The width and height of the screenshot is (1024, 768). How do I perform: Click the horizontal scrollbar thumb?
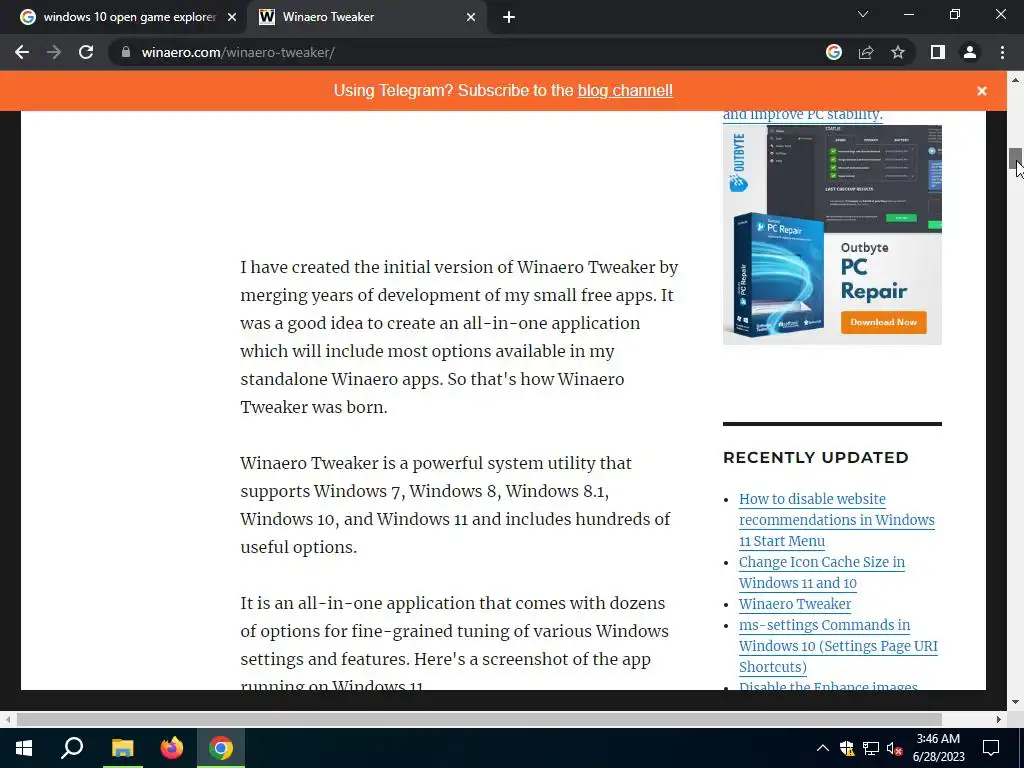coord(479,719)
